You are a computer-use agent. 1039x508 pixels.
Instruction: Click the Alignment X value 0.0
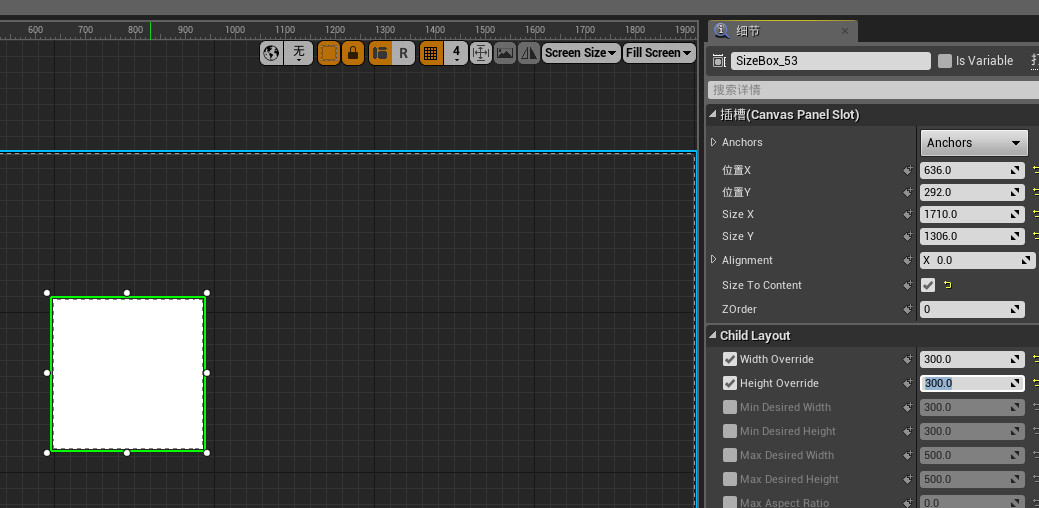(977, 260)
